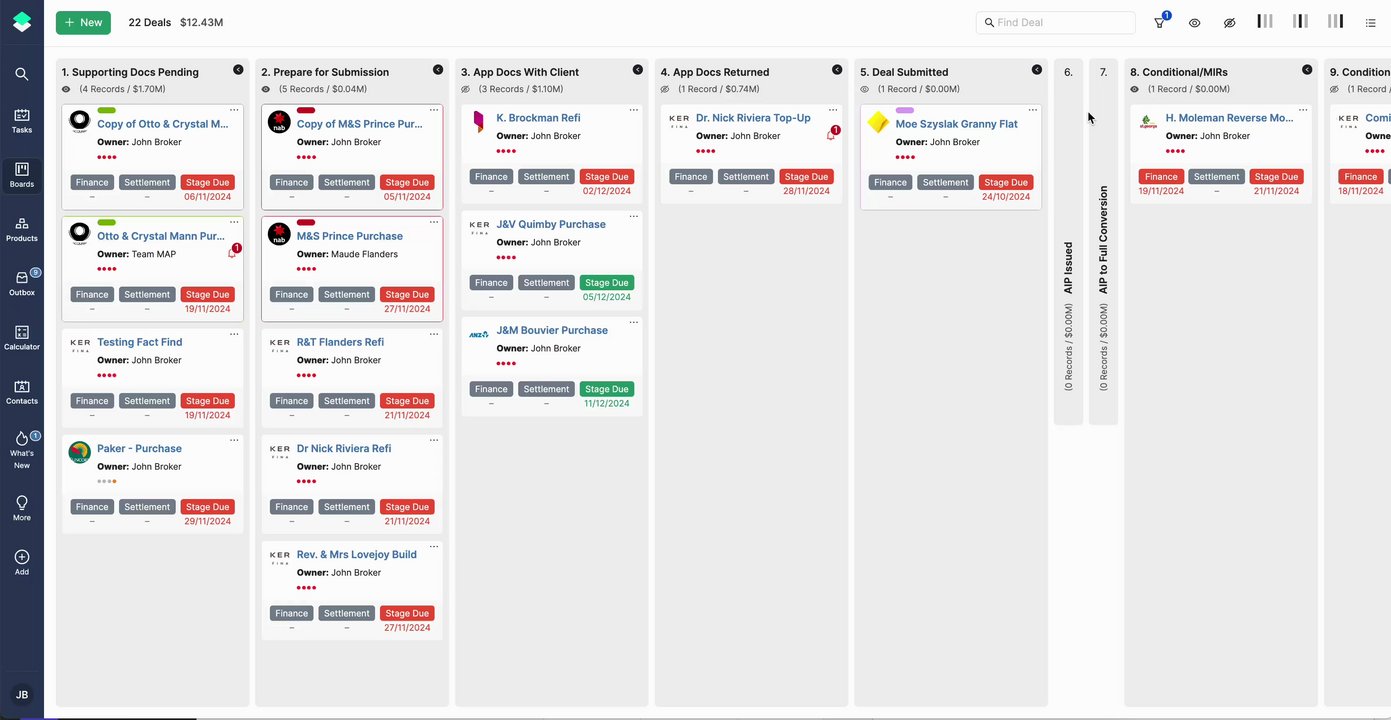This screenshot has height=720, width=1391.
Task: Click the sidebar search magnifier icon
Action: click(22, 74)
